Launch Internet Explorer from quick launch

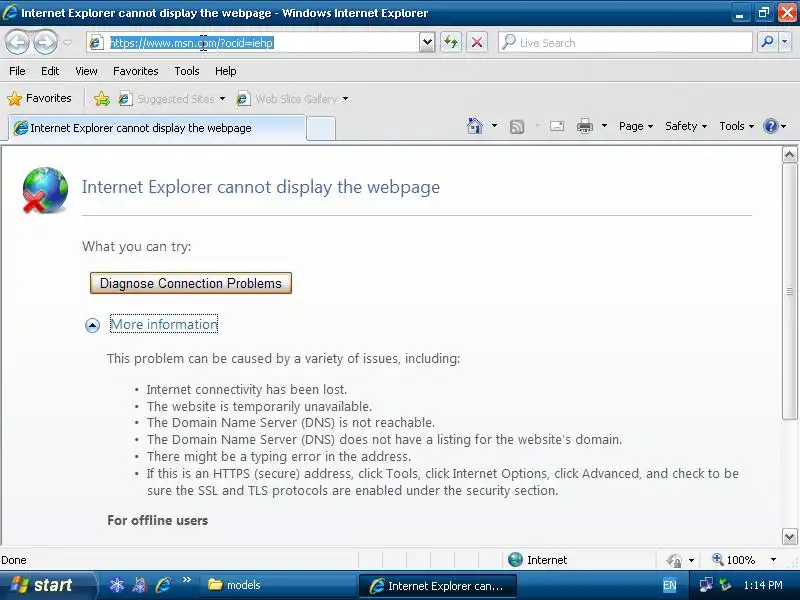(x=163, y=585)
